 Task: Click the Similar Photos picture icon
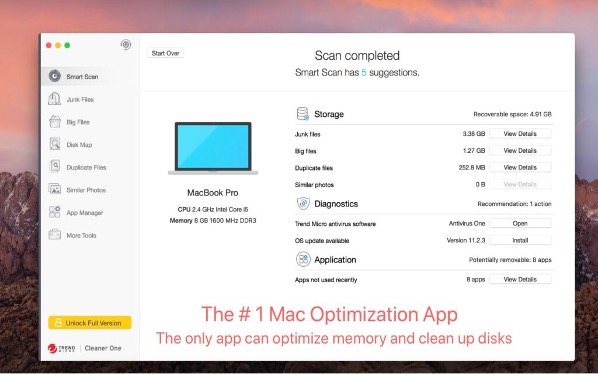click(55, 189)
